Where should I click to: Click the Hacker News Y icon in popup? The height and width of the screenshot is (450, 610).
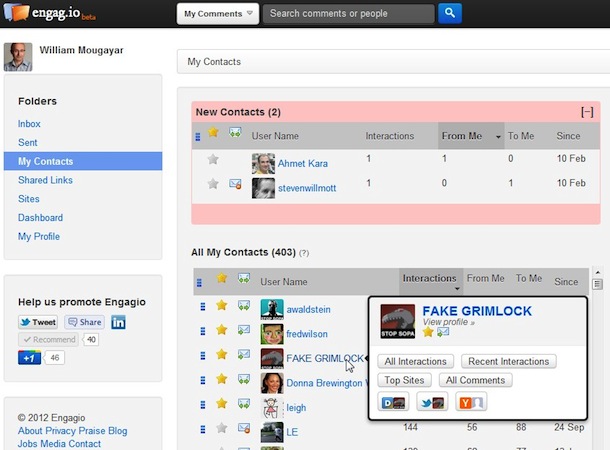click(x=471, y=402)
